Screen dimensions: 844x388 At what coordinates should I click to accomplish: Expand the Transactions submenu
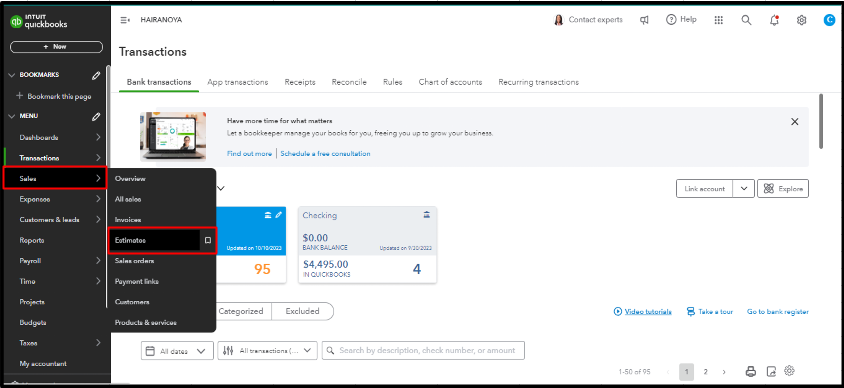coord(98,158)
